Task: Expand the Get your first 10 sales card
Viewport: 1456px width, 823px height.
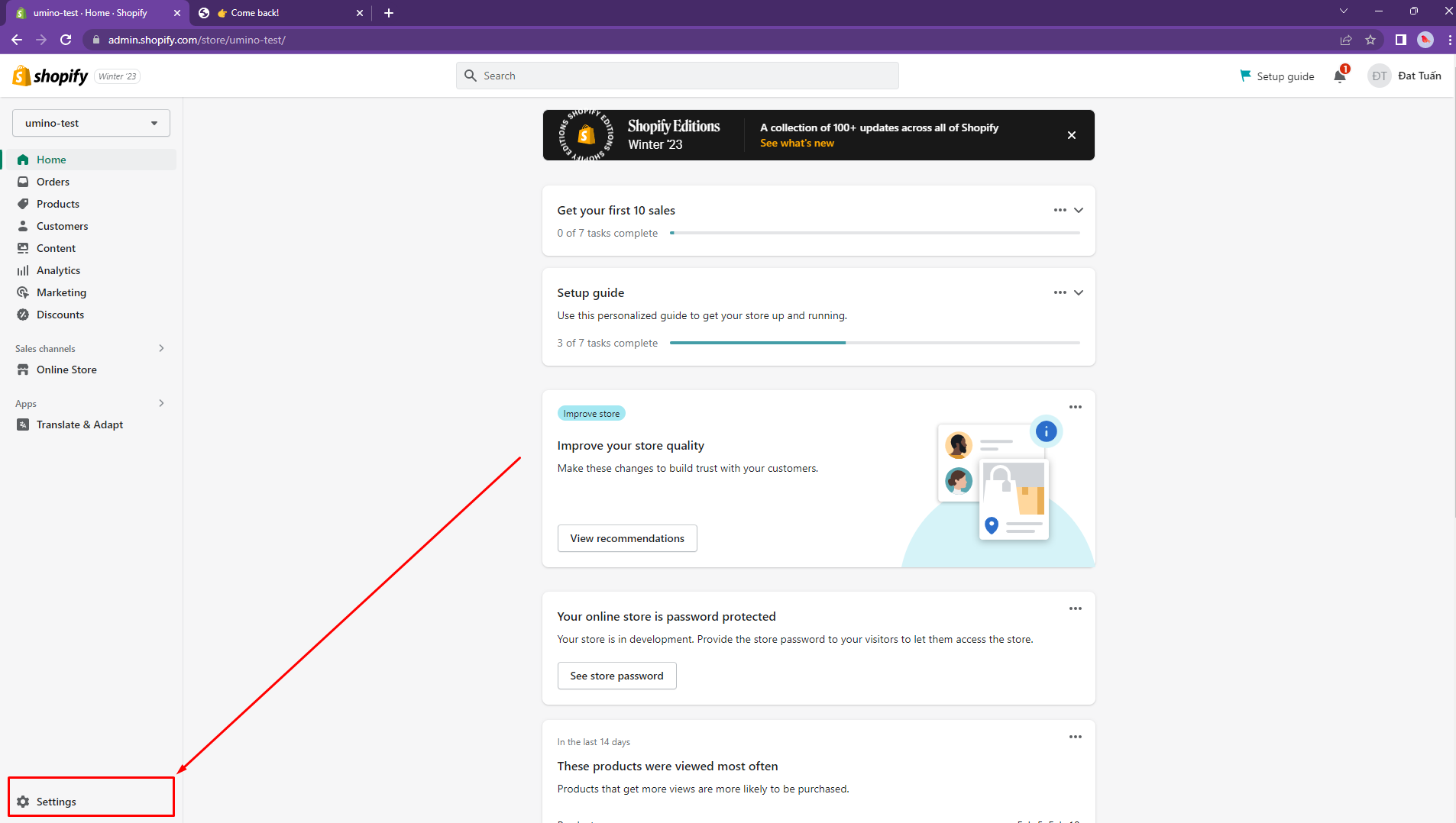Action: click(1079, 210)
